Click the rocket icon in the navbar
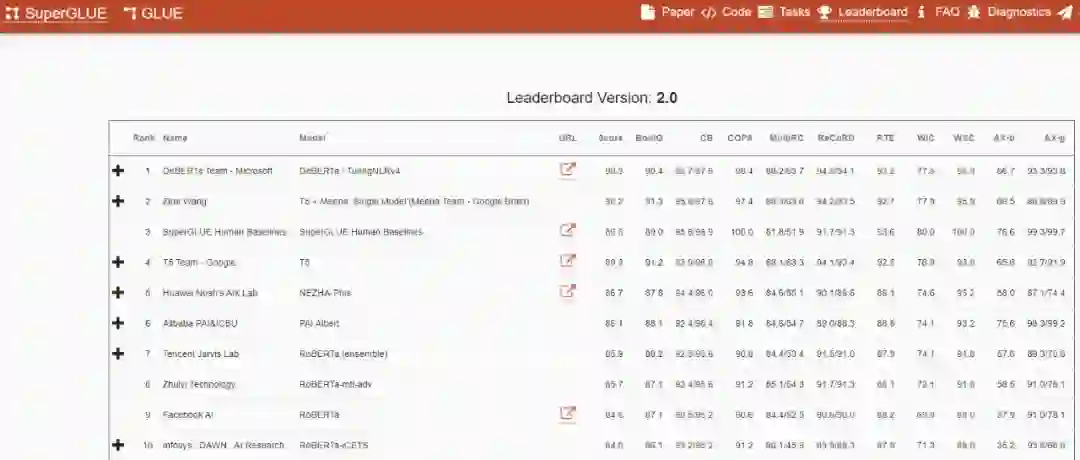This screenshot has height=460, width=1080. (1065, 12)
